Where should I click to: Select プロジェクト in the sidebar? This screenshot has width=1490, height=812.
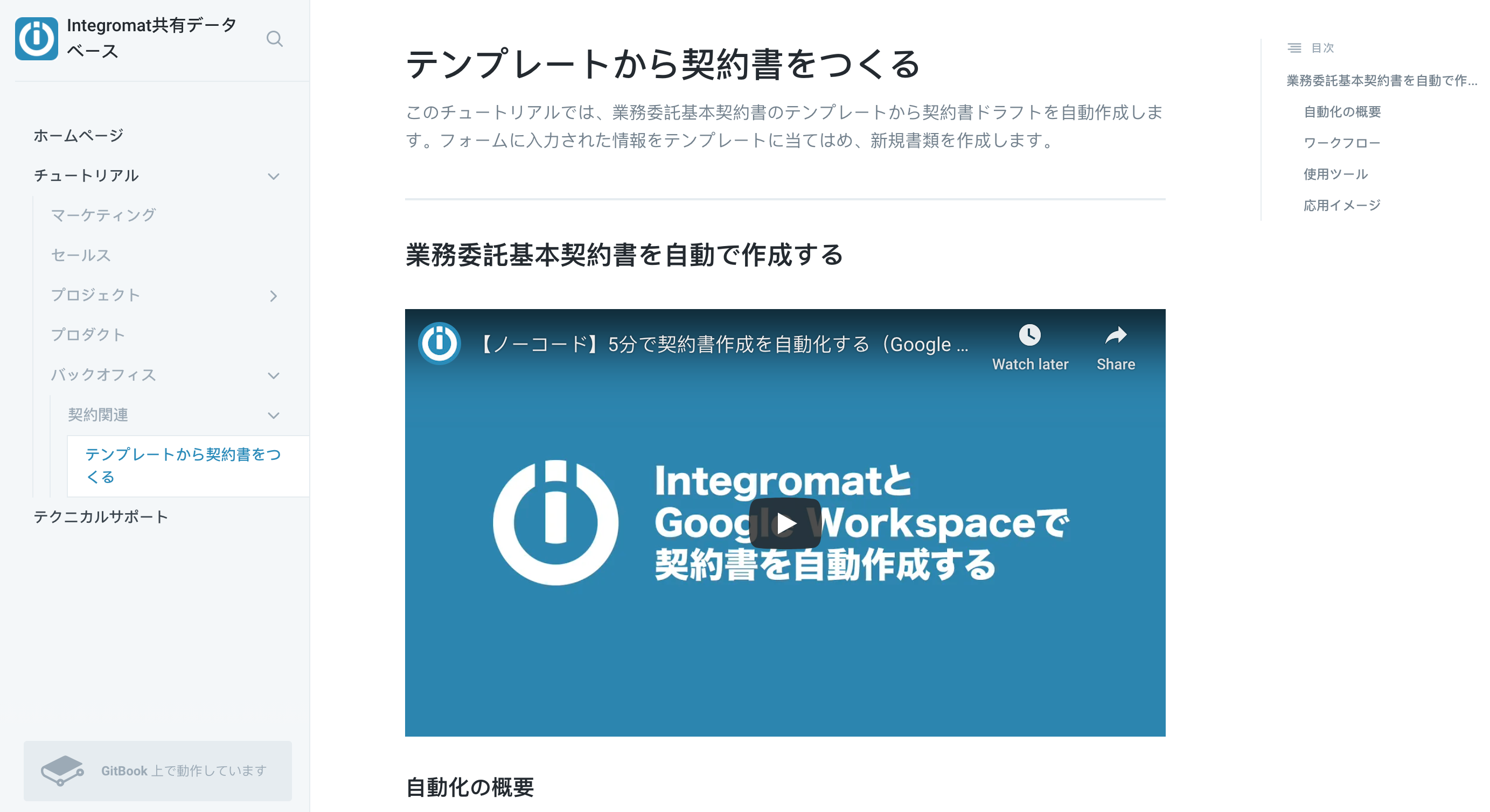pos(95,295)
